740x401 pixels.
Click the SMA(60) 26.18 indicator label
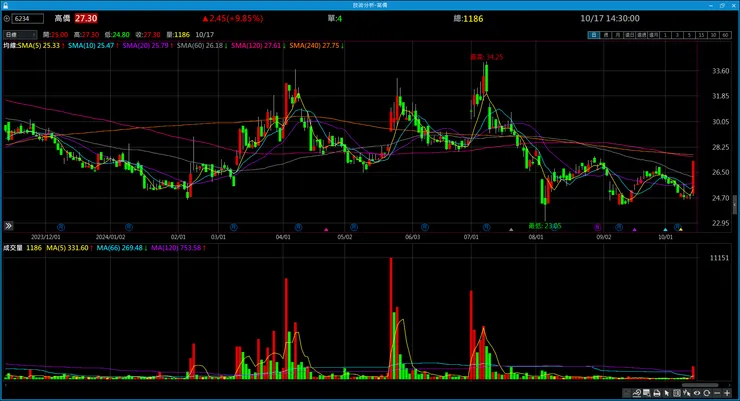[x=200, y=46]
